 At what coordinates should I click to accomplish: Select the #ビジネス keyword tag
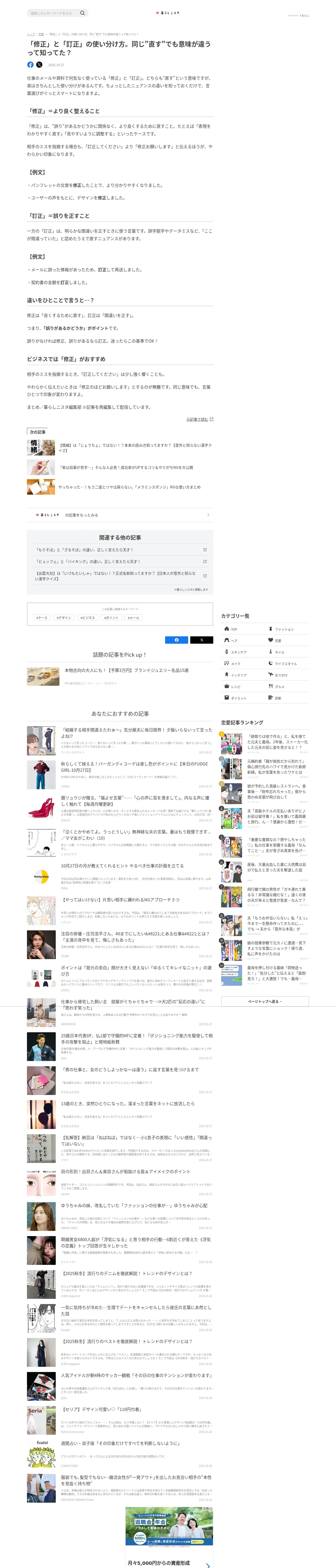tap(88, 618)
